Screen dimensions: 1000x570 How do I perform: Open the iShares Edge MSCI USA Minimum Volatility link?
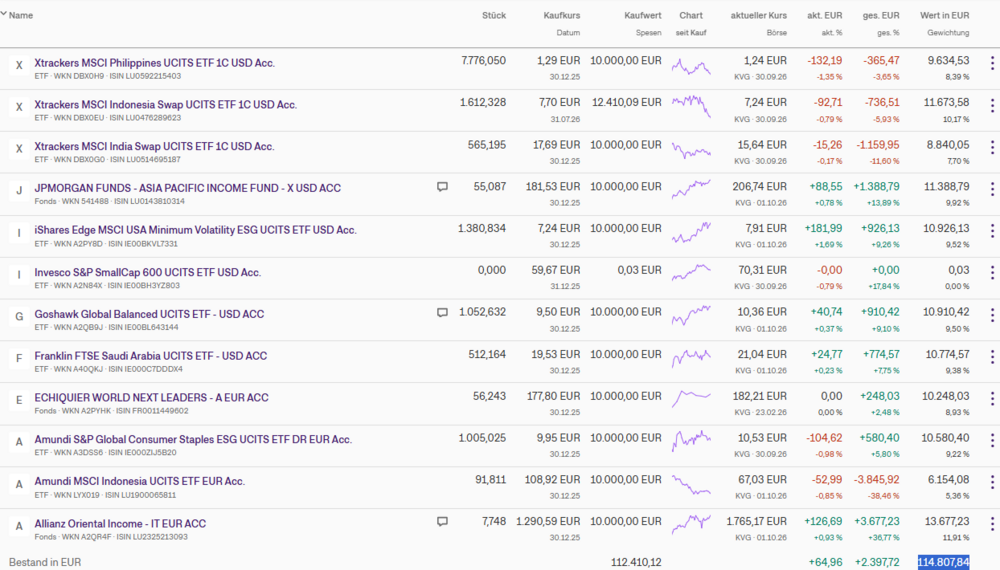[195, 230]
